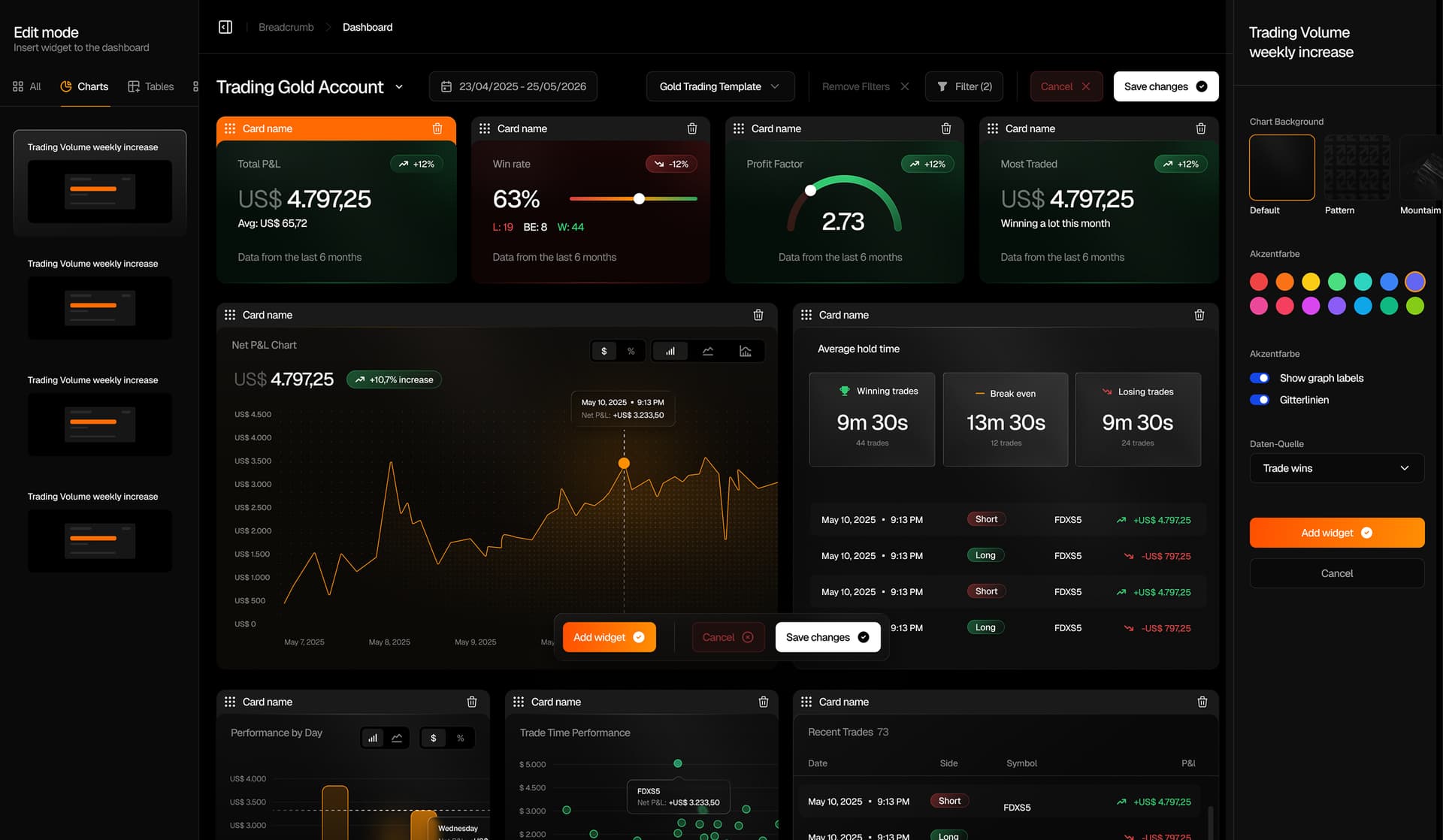Switch Performance by Day to percent mode
Screen dimensions: 1443x840
pos(461,738)
